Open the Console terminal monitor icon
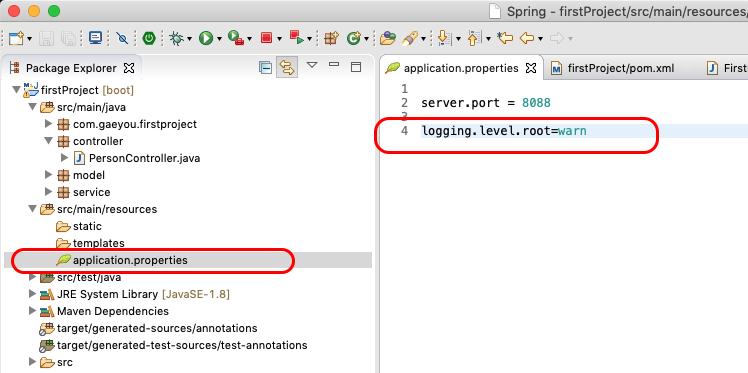Image resolution: width=748 pixels, height=373 pixels. pyautogui.click(x=95, y=38)
